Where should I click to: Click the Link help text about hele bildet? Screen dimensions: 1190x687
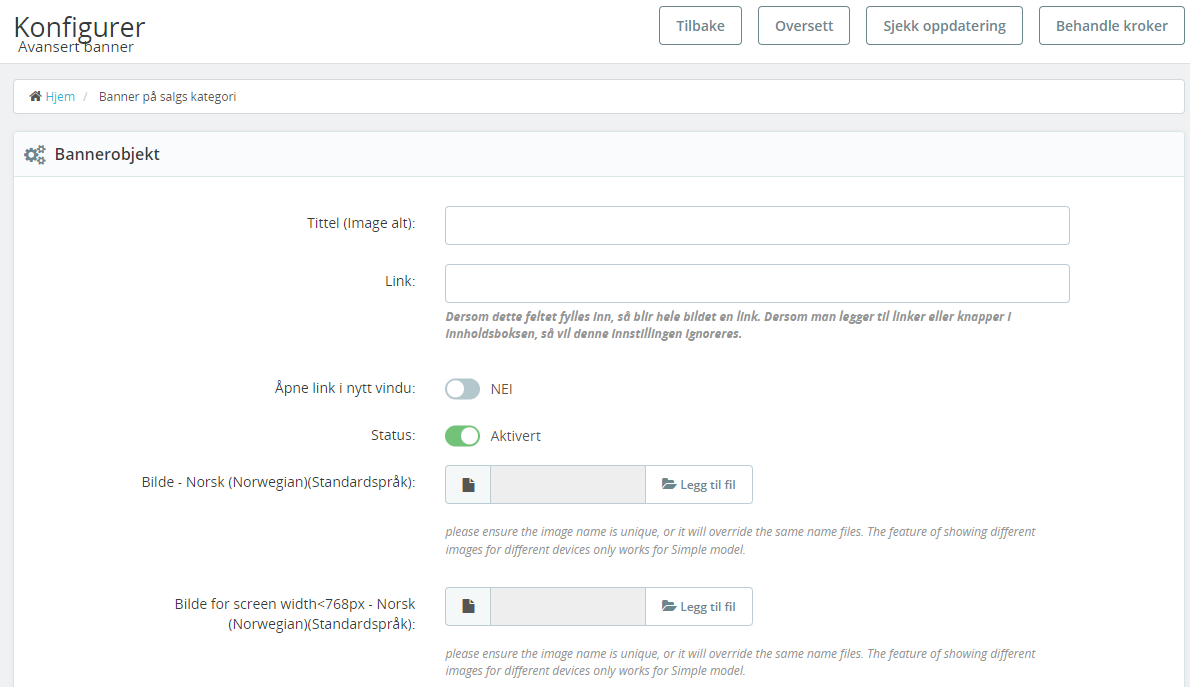pos(728,325)
